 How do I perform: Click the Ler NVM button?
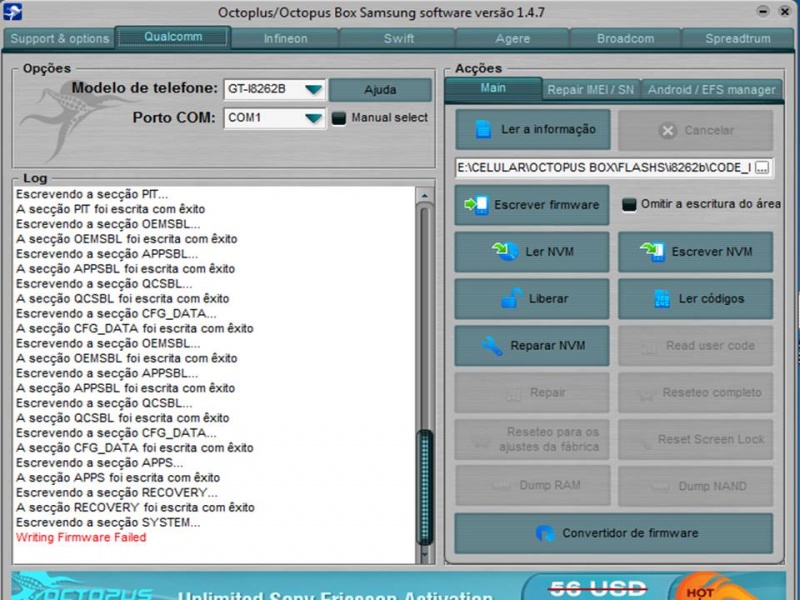click(532, 252)
